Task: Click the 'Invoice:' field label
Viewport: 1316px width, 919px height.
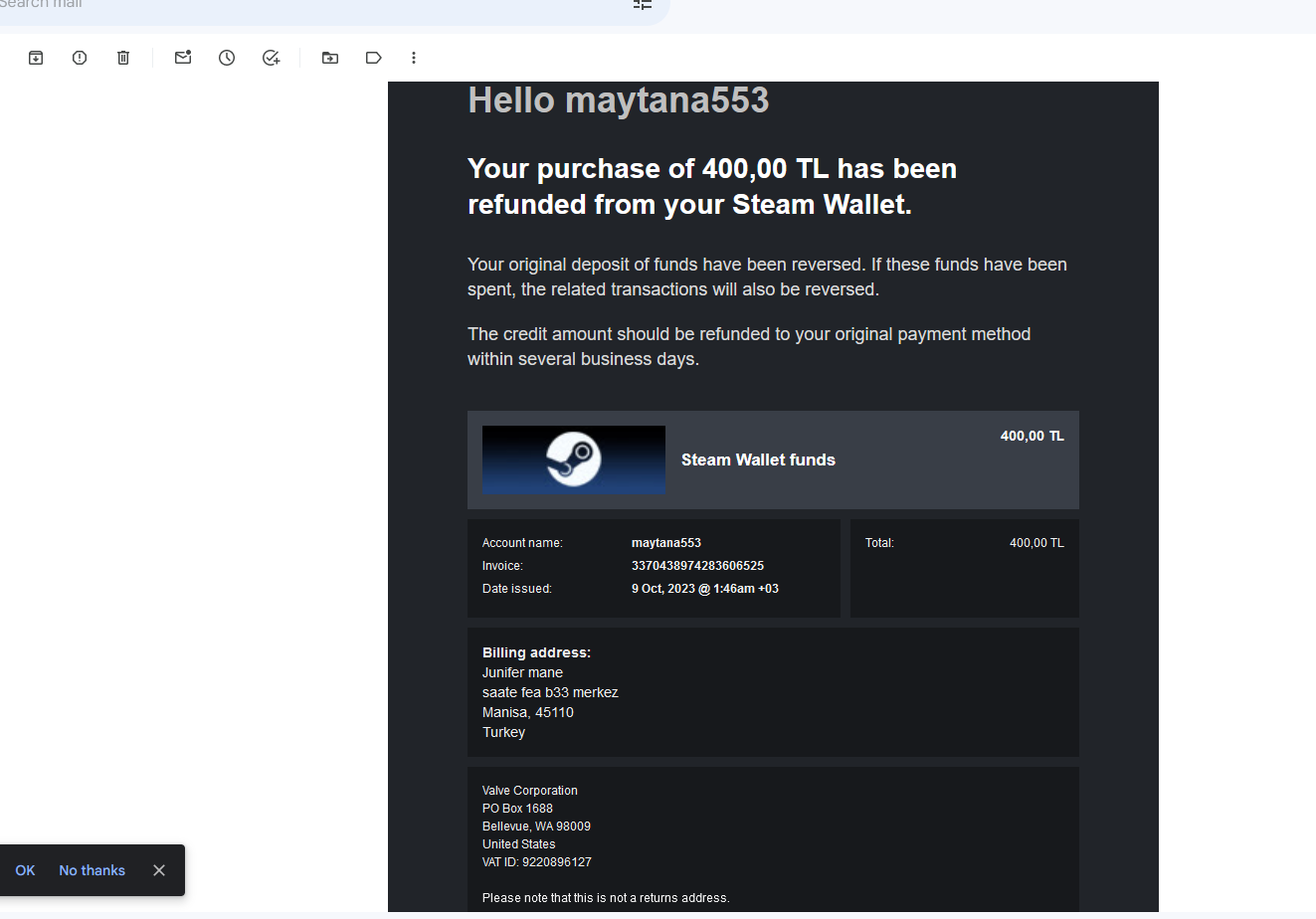Action: [502, 566]
